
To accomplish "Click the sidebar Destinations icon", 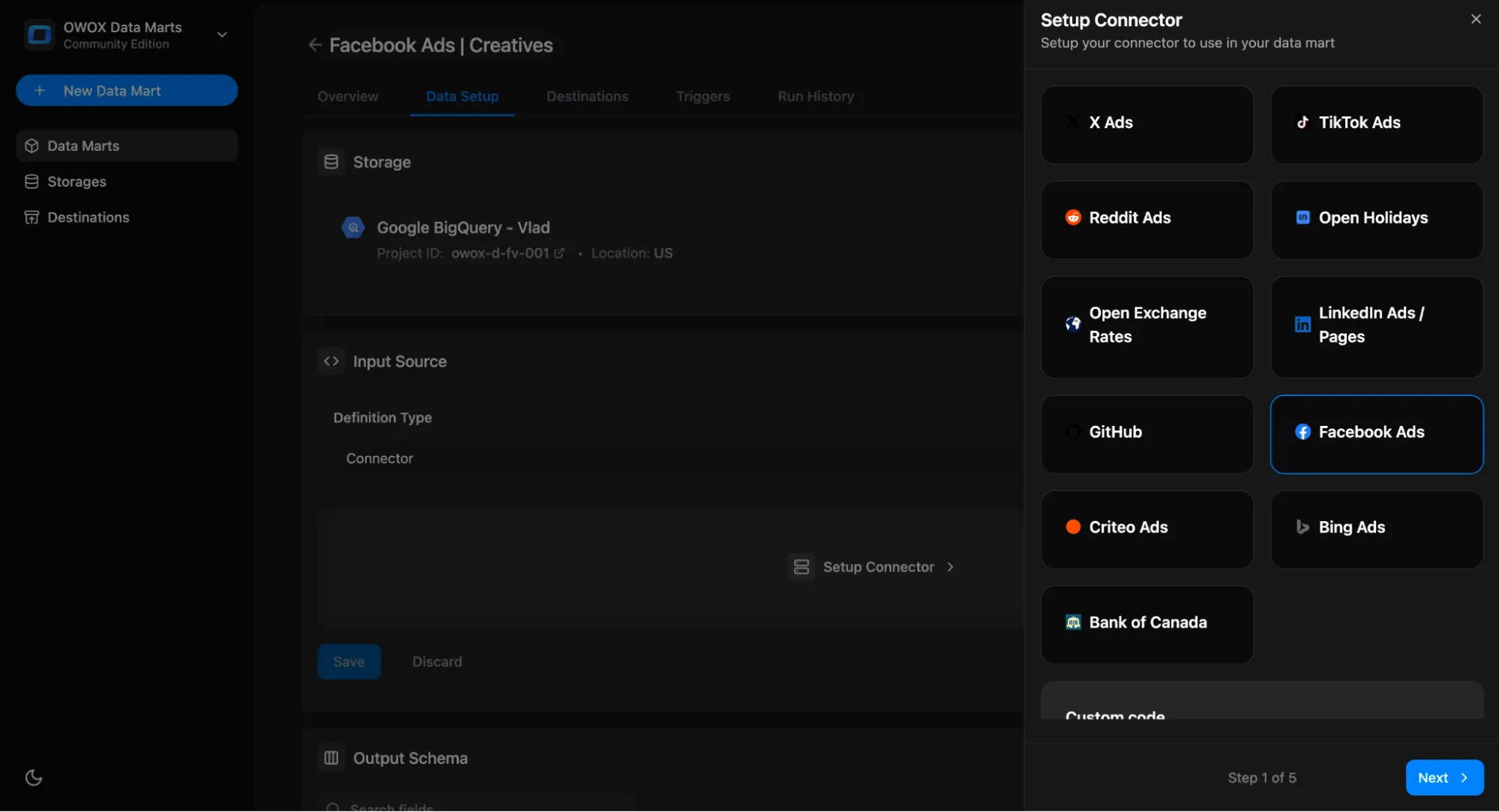I will [31, 217].
